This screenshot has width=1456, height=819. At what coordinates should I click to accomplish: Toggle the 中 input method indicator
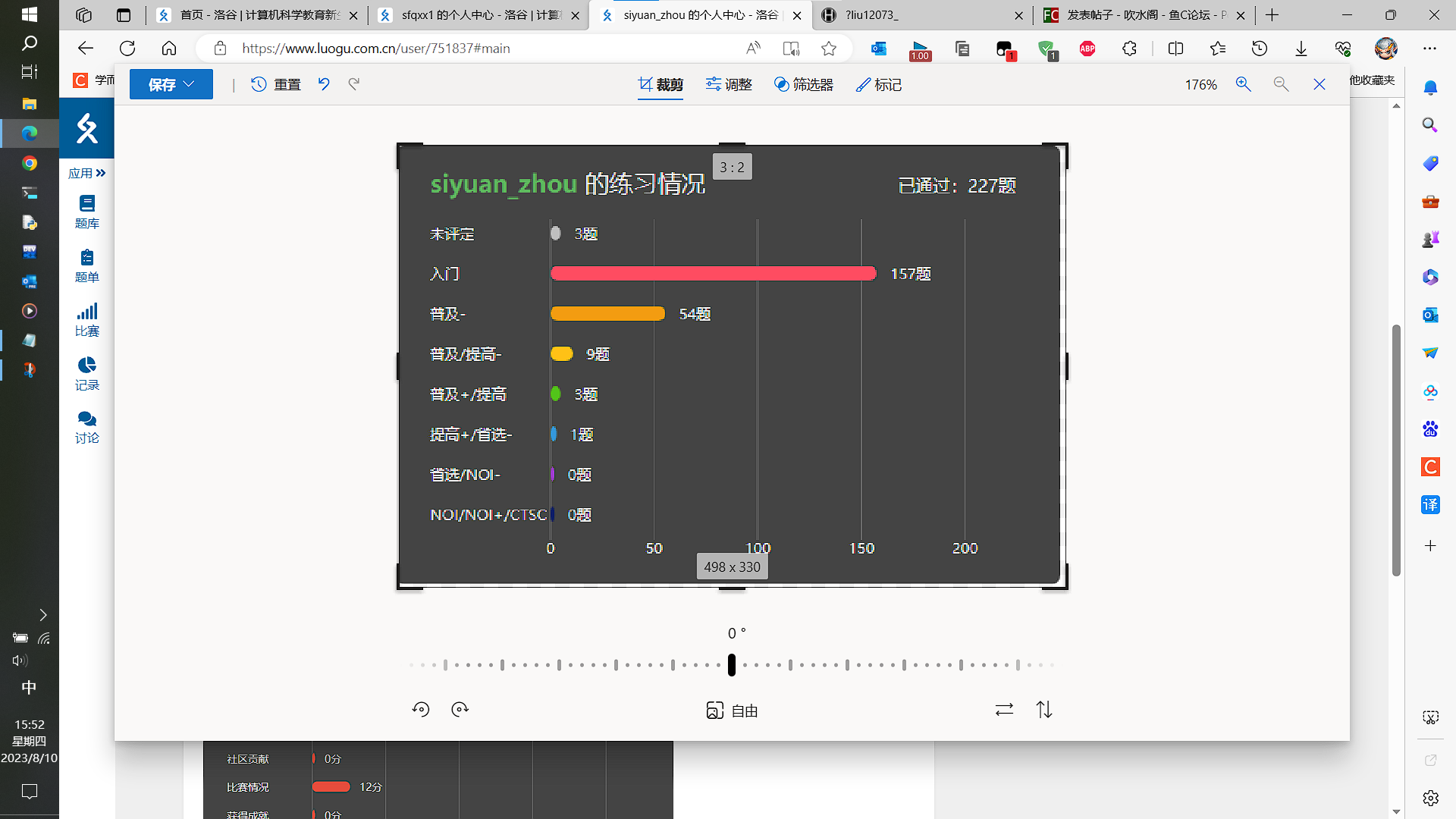[29, 688]
